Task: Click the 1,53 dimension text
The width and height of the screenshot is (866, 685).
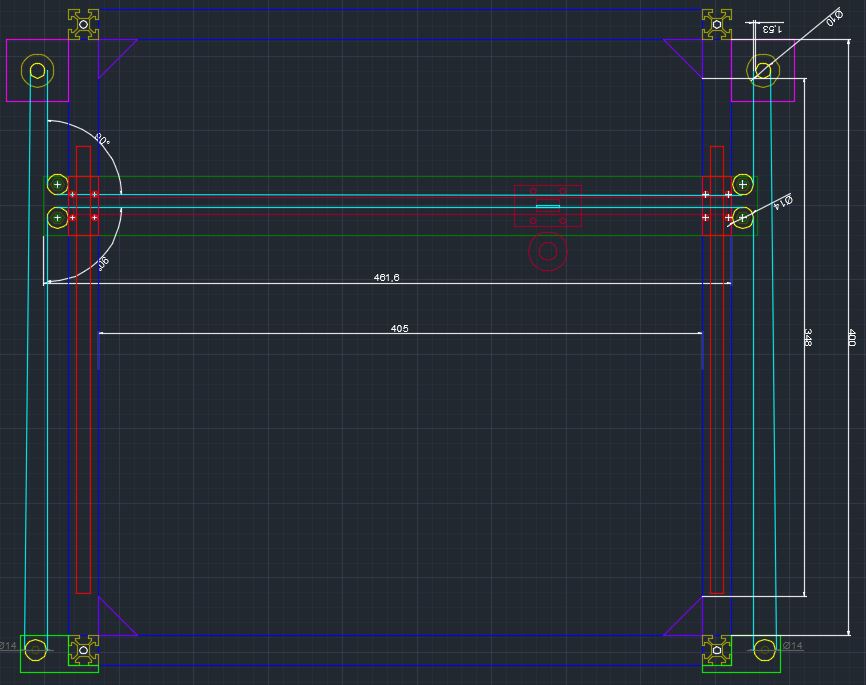Action: [x=771, y=29]
